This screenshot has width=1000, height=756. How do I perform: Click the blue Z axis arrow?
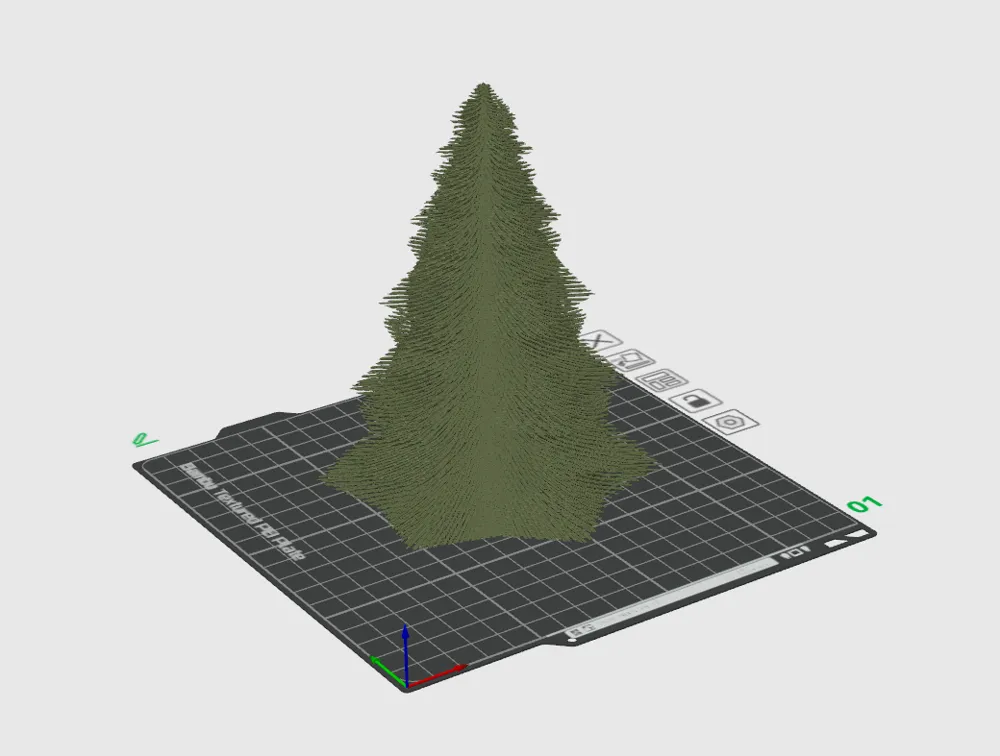(x=405, y=652)
